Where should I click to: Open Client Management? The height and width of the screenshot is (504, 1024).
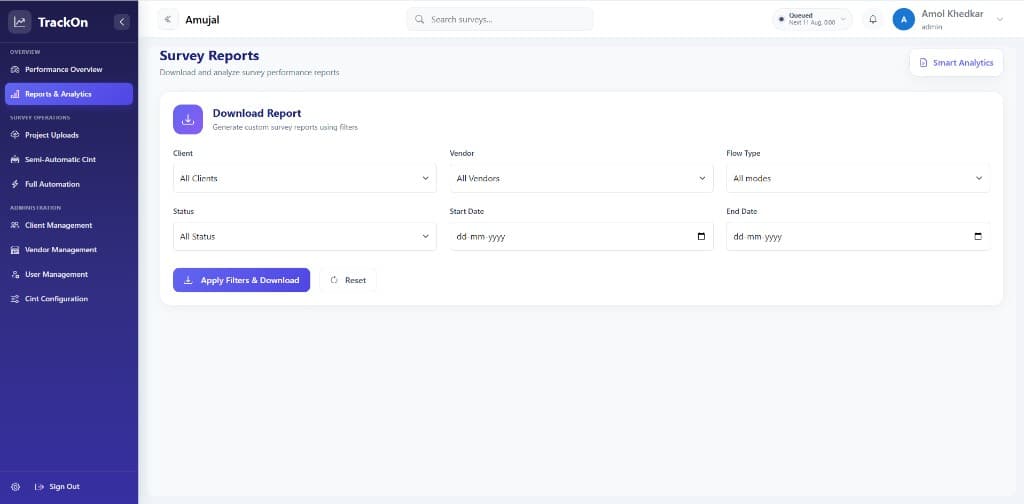(x=69, y=225)
